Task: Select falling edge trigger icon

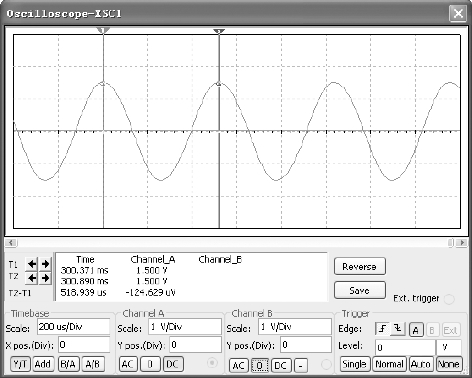Action: [398, 329]
